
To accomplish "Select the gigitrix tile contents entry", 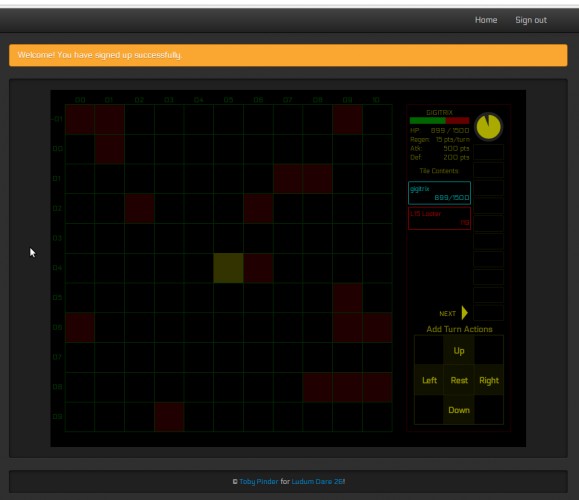I will click(x=439, y=193).
